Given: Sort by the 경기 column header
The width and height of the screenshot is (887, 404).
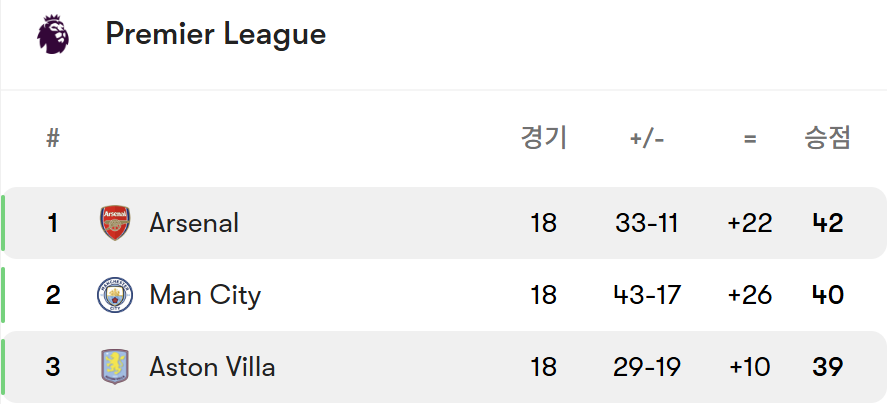Looking at the screenshot, I should click(x=544, y=138).
